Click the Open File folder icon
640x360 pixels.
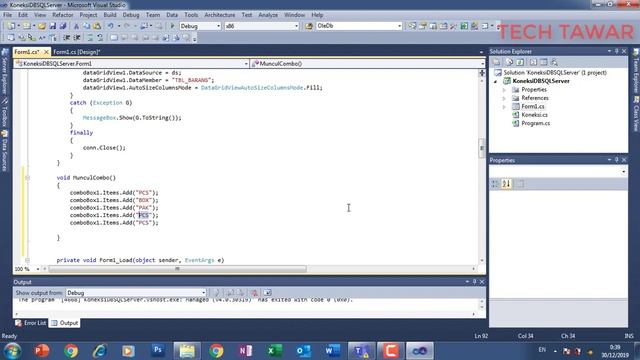tap(42, 26)
